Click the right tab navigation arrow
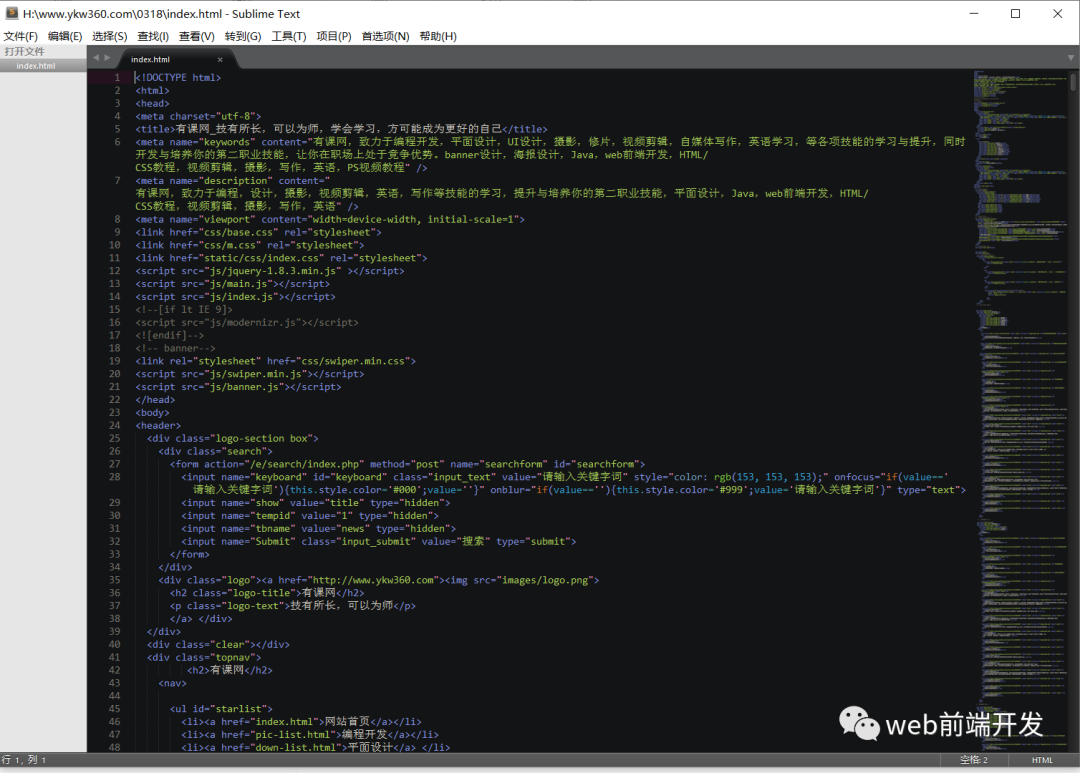The image size is (1080, 773). pos(108,58)
